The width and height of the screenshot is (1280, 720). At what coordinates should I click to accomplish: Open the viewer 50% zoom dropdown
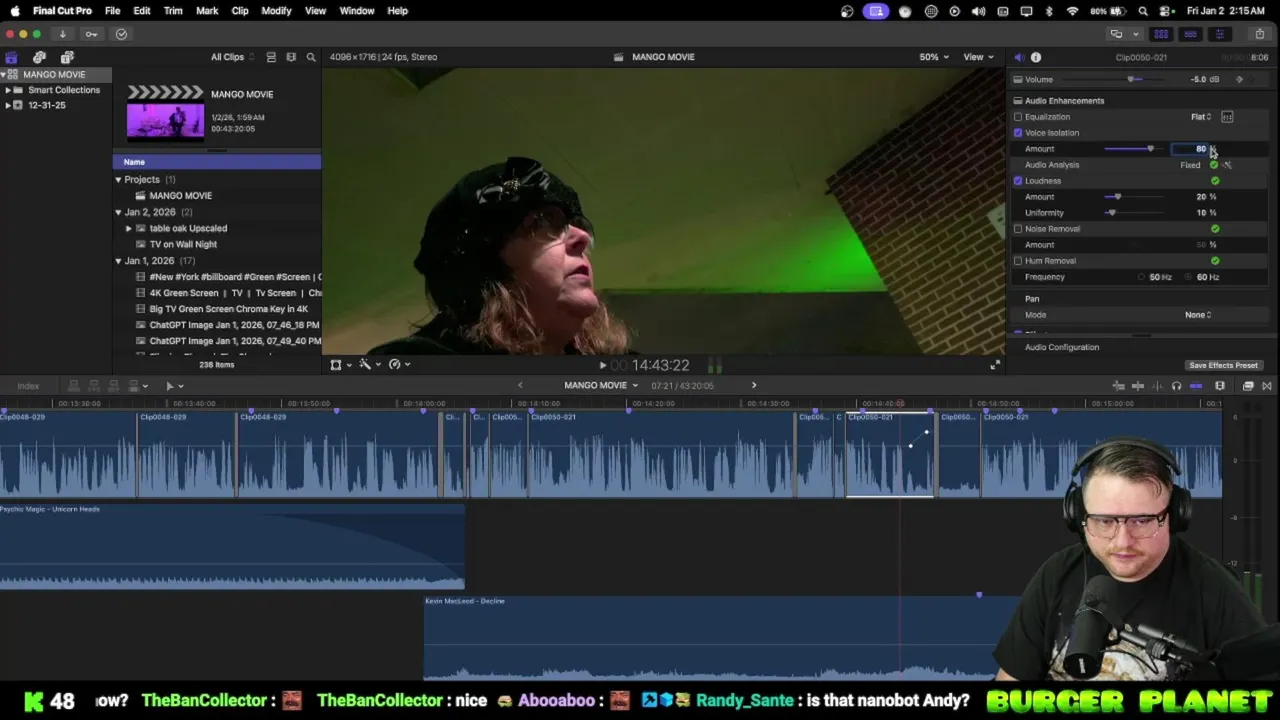pyautogui.click(x=934, y=57)
